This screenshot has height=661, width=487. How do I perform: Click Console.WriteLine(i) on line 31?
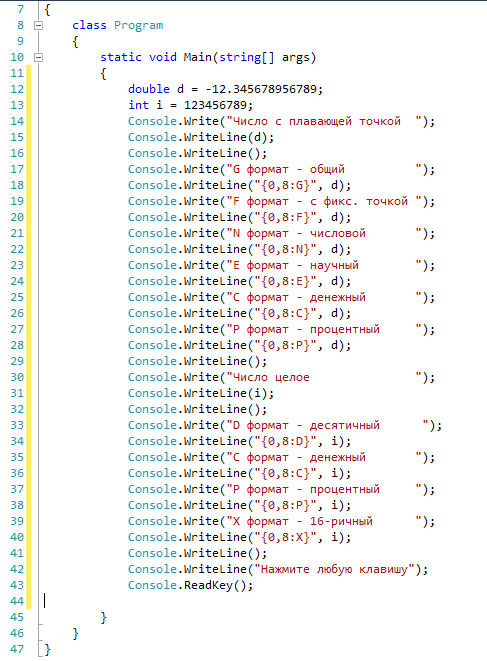click(x=201, y=394)
